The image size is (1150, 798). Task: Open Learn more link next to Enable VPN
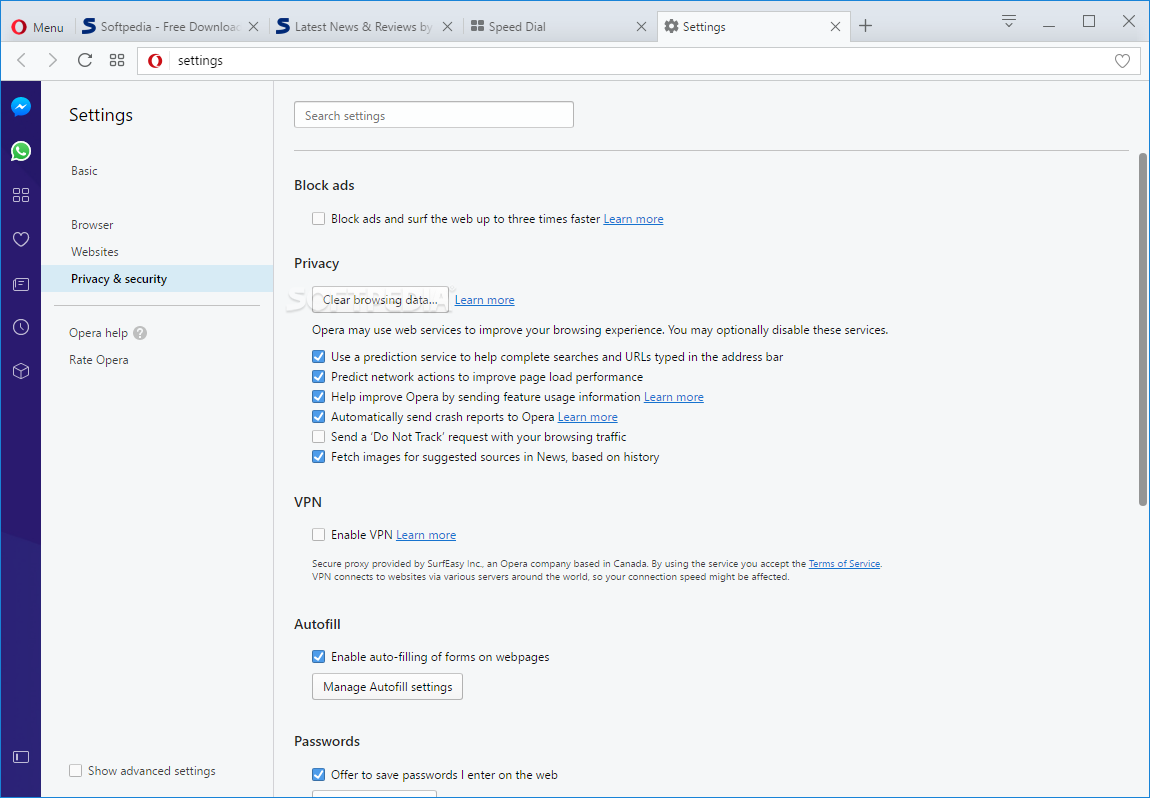(426, 535)
